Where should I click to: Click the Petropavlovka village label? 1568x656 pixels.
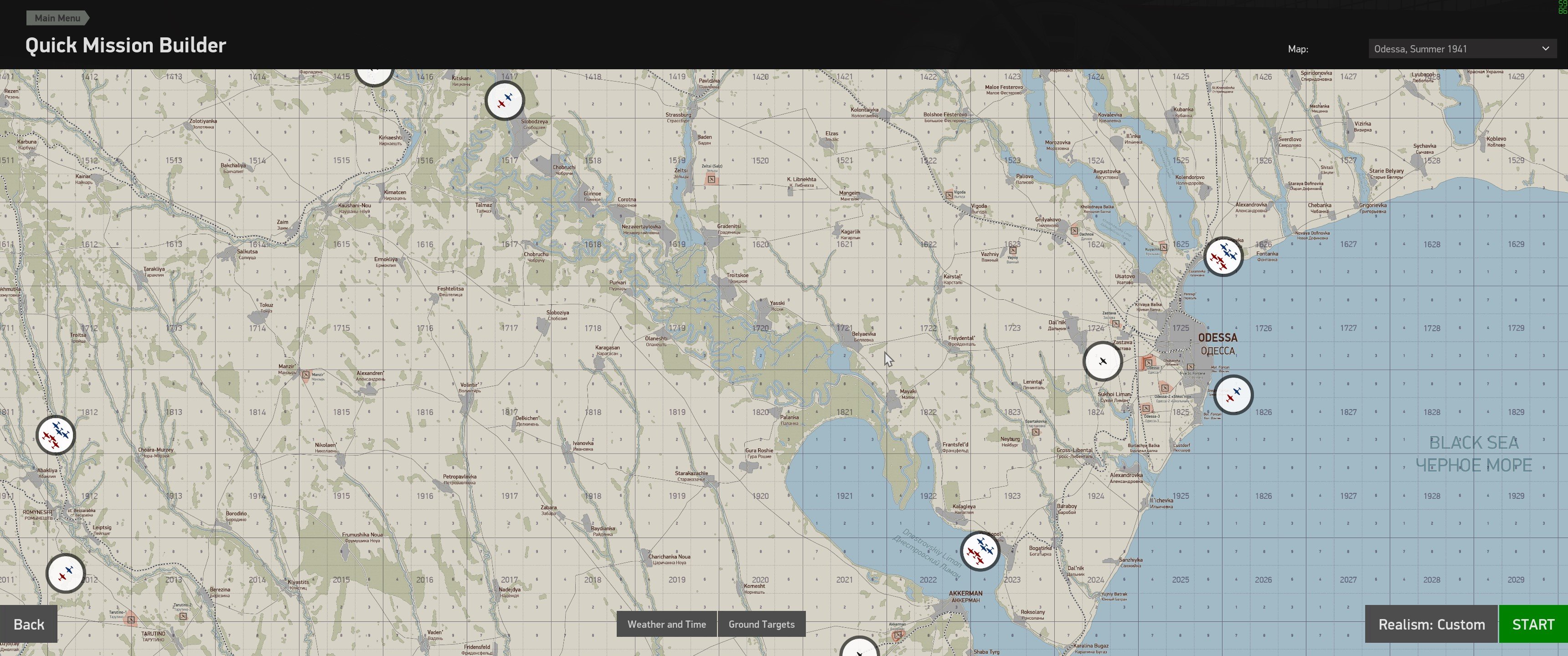[x=459, y=477]
